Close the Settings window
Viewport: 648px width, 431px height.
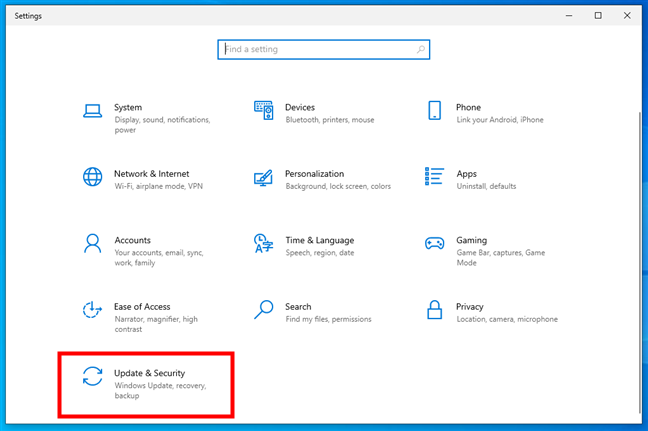627,16
